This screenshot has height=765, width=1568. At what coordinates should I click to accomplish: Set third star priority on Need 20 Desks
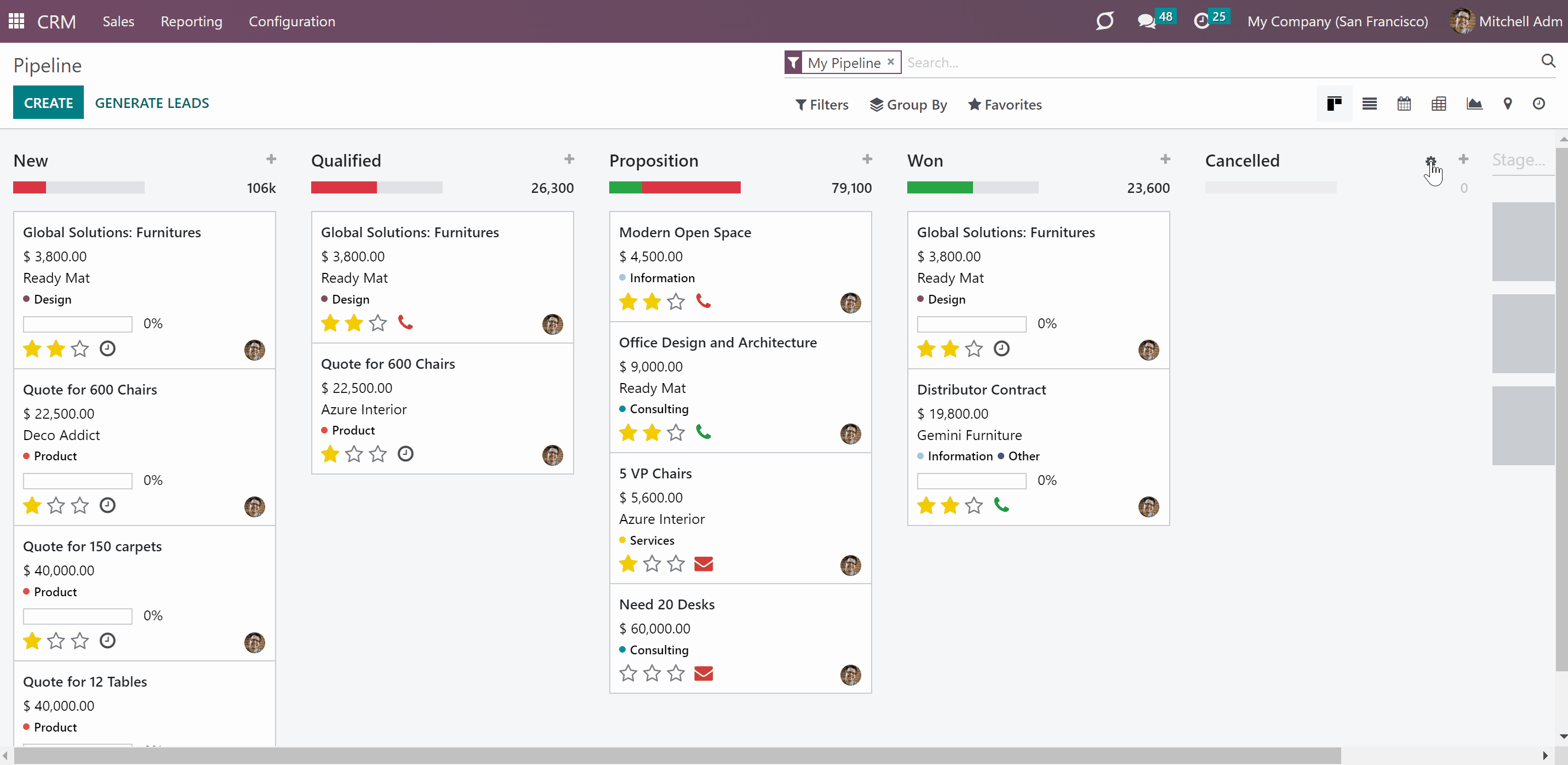click(676, 673)
